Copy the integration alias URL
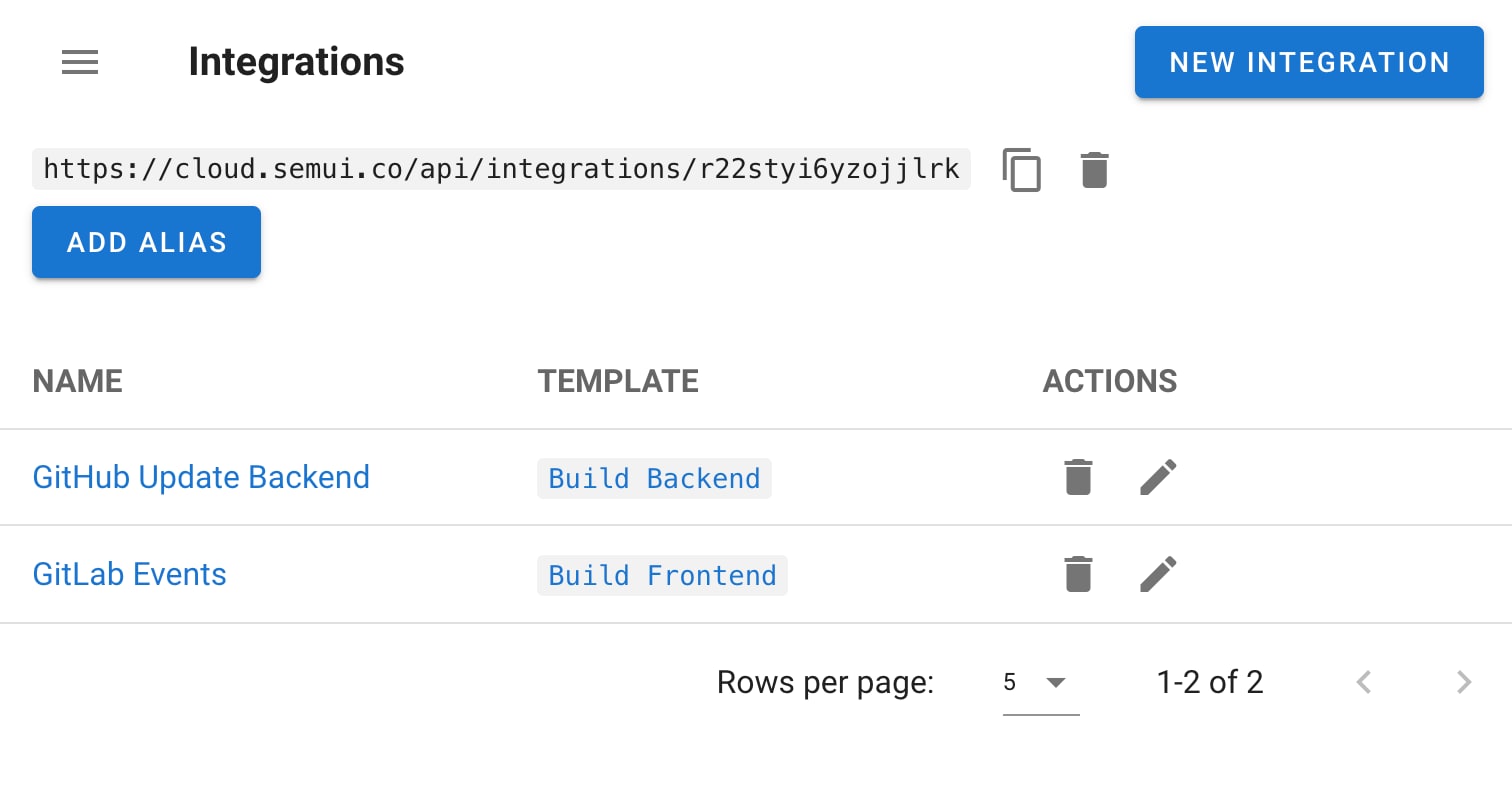 [1022, 170]
